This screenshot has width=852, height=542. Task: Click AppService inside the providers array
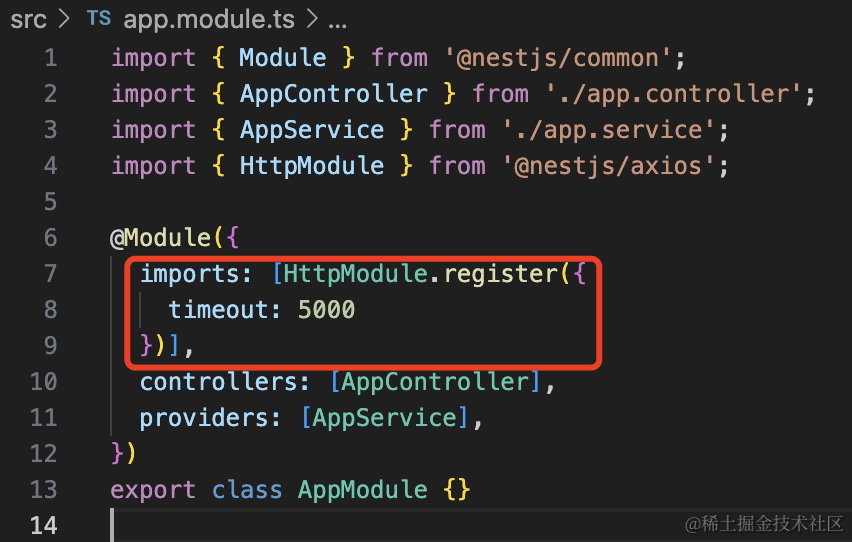click(x=385, y=417)
